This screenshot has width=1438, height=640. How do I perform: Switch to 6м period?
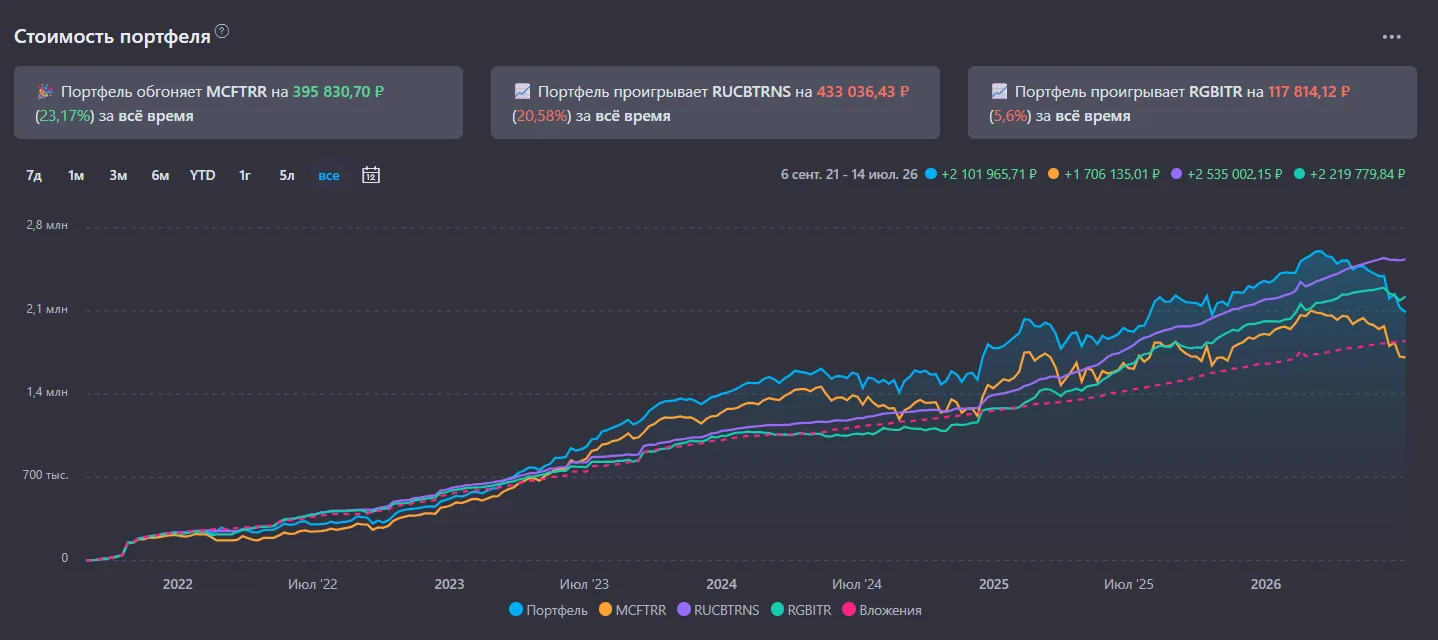click(160, 175)
